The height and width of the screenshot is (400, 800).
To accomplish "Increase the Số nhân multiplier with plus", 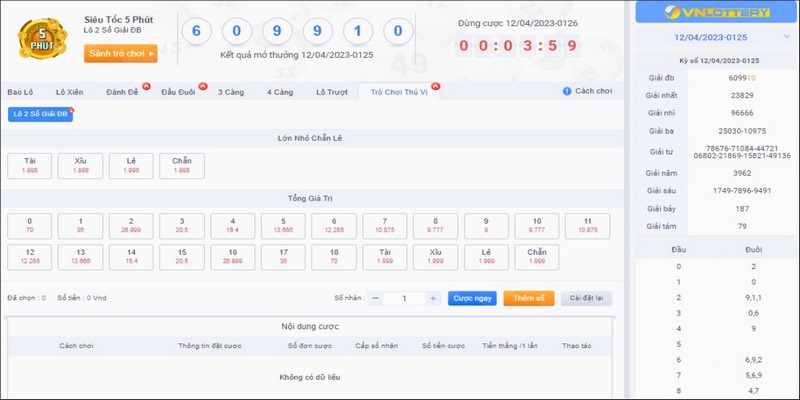I will 432,298.
